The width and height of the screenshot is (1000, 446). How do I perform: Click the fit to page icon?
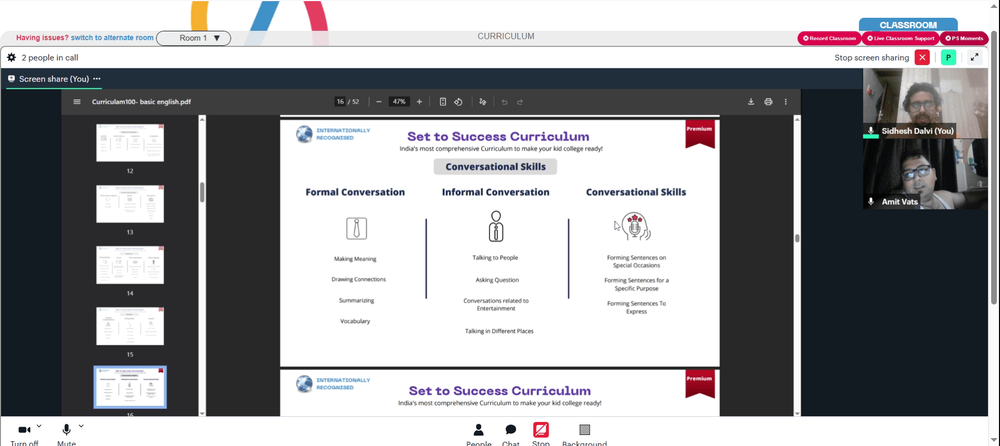tap(443, 101)
